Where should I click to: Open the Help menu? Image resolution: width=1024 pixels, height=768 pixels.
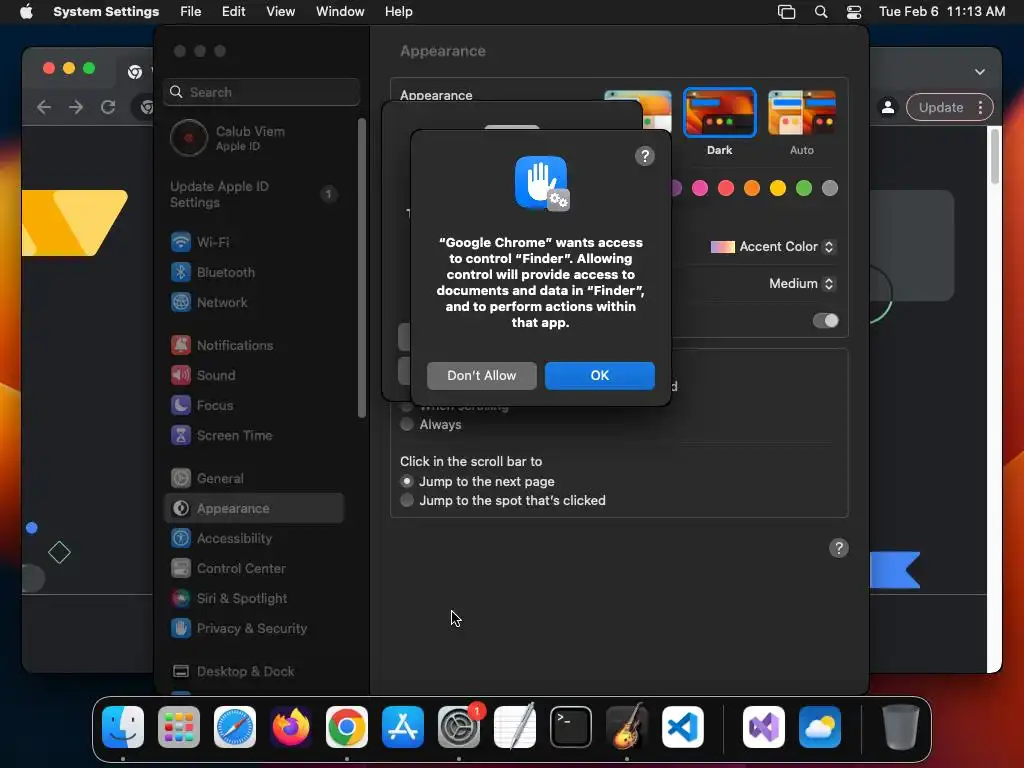[398, 11]
